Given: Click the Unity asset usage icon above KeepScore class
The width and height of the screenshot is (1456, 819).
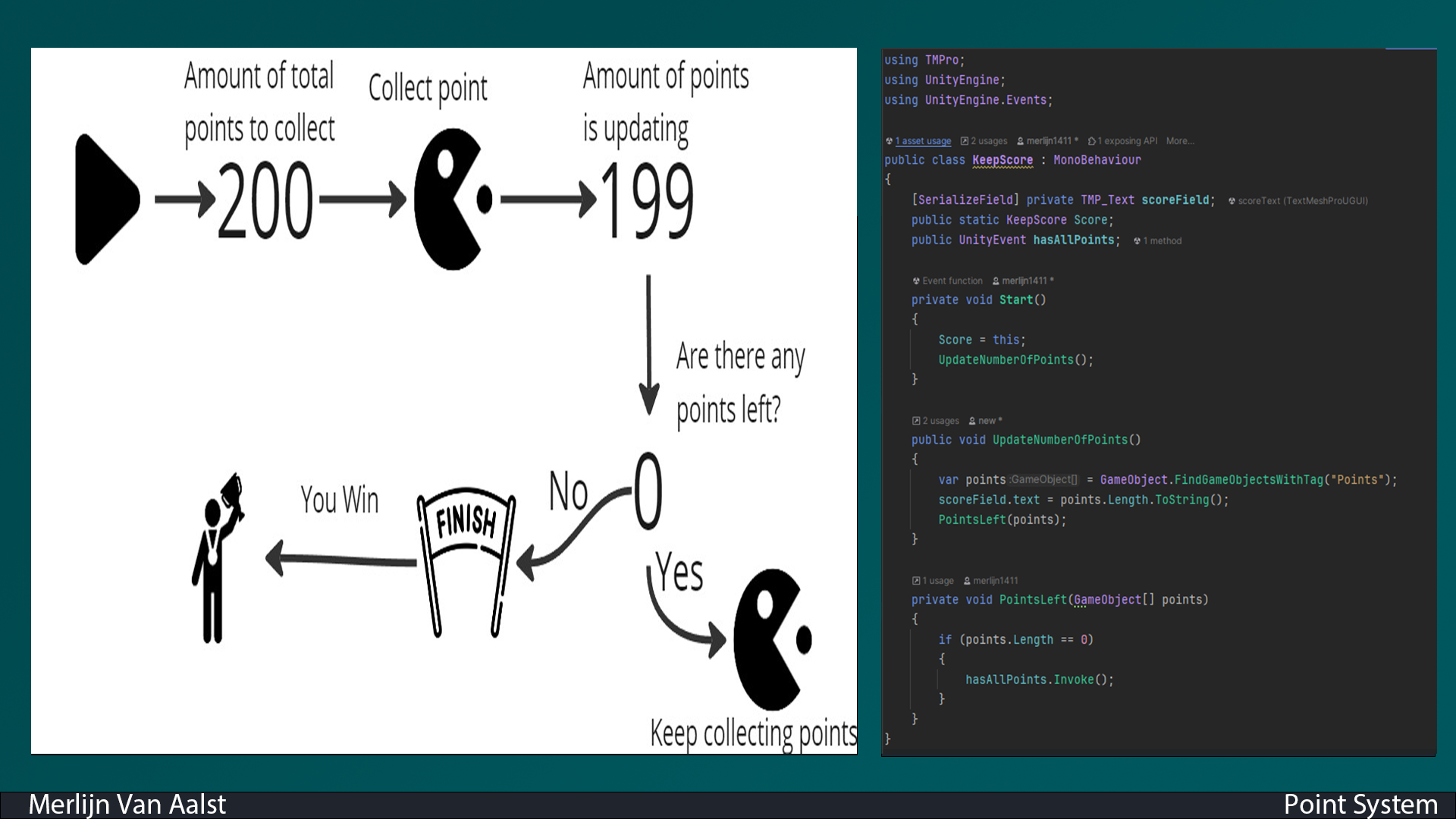Looking at the screenshot, I should 888,141.
